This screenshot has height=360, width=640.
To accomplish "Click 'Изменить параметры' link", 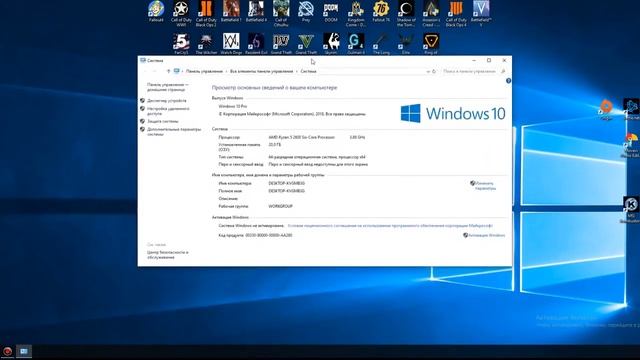I will click(485, 186).
